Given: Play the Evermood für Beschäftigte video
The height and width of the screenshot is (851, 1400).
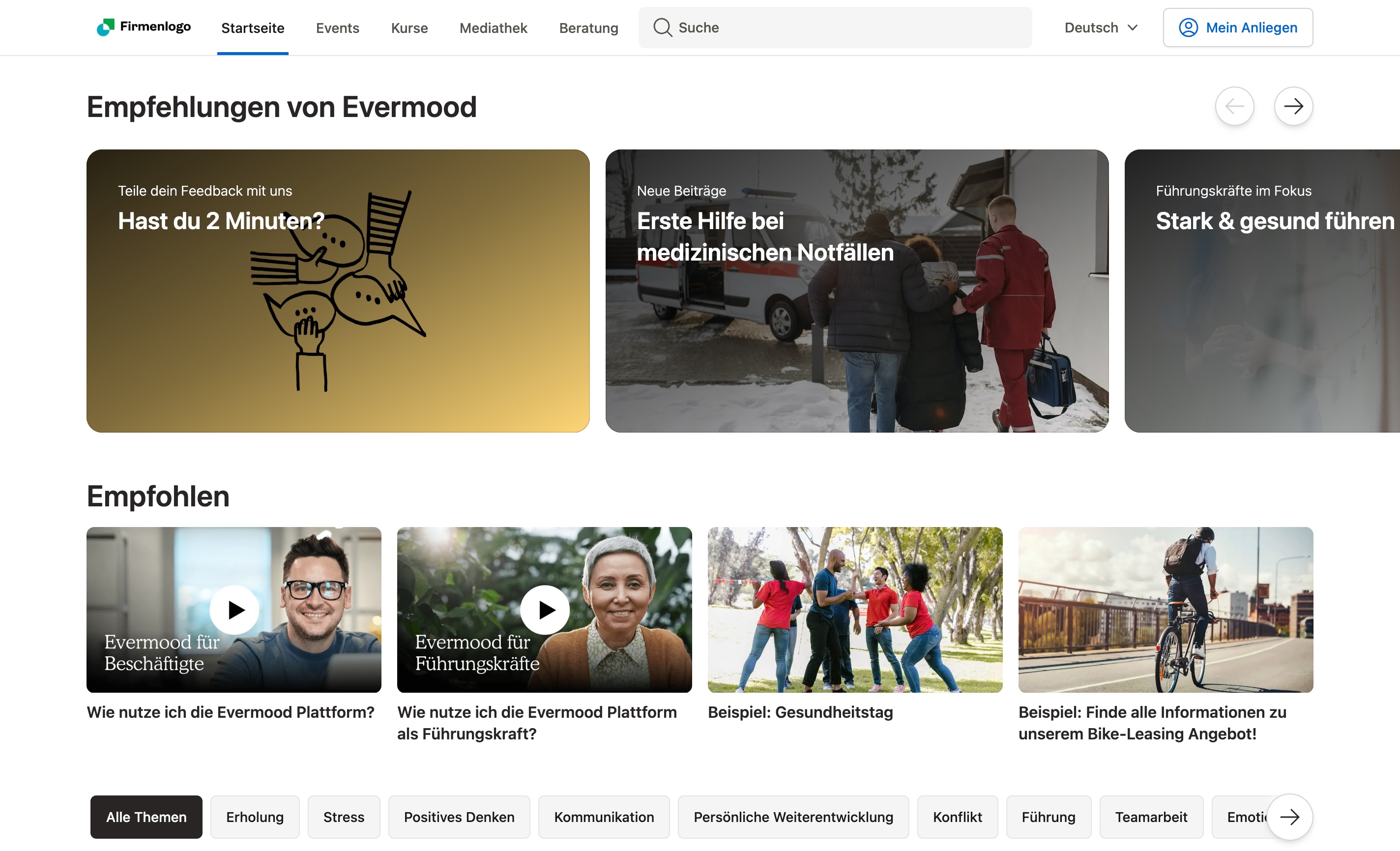Looking at the screenshot, I should [x=234, y=610].
